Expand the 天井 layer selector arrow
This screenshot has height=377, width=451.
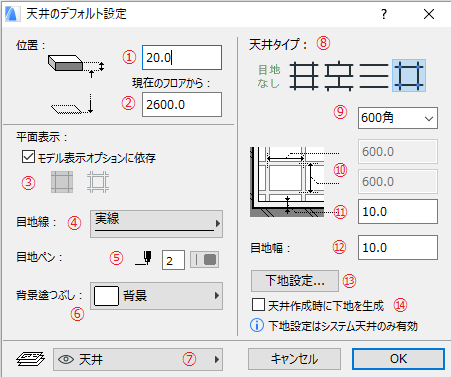(x=217, y=359)
